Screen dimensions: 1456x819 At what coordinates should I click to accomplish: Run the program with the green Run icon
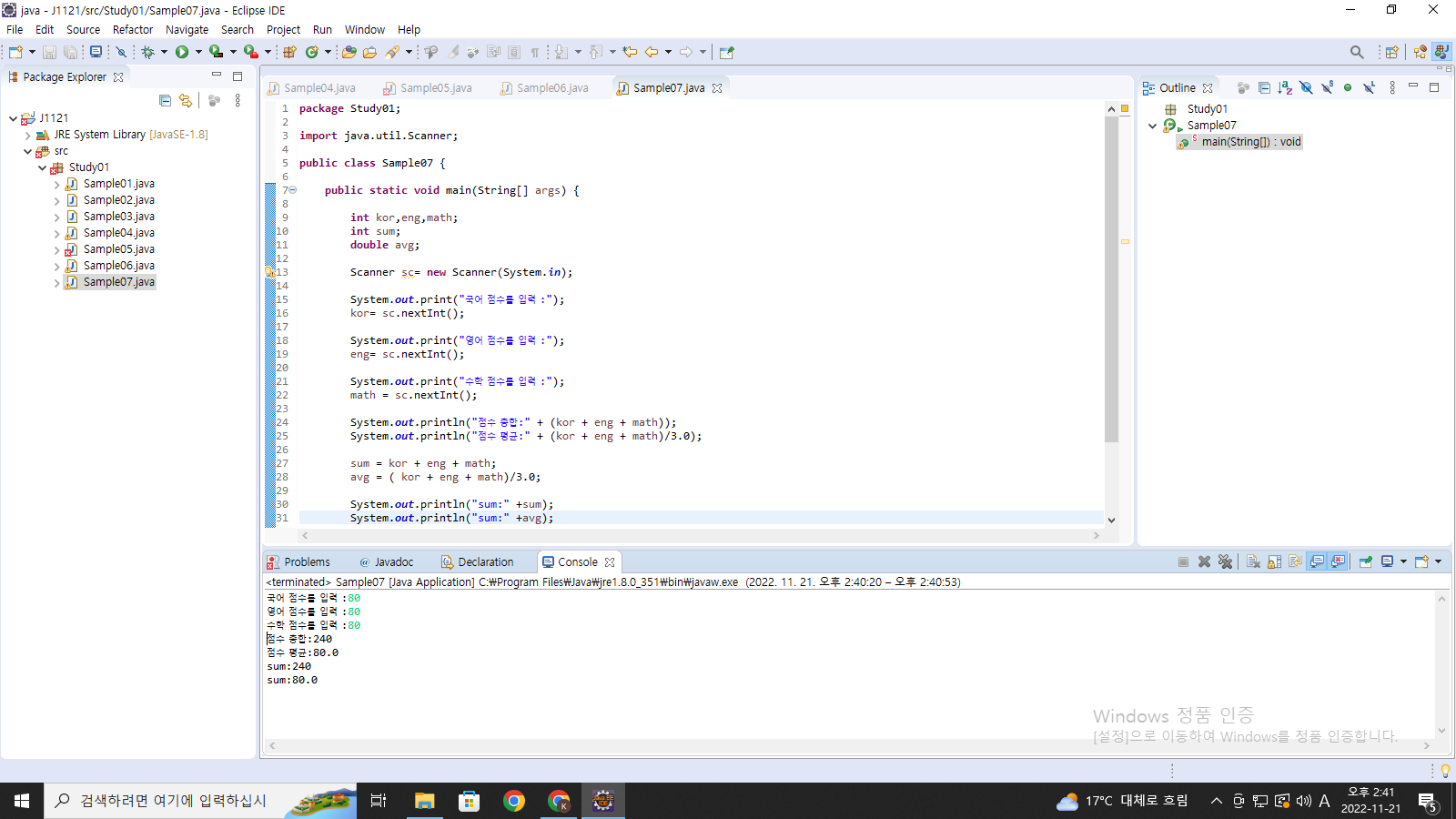coord(182,52)
